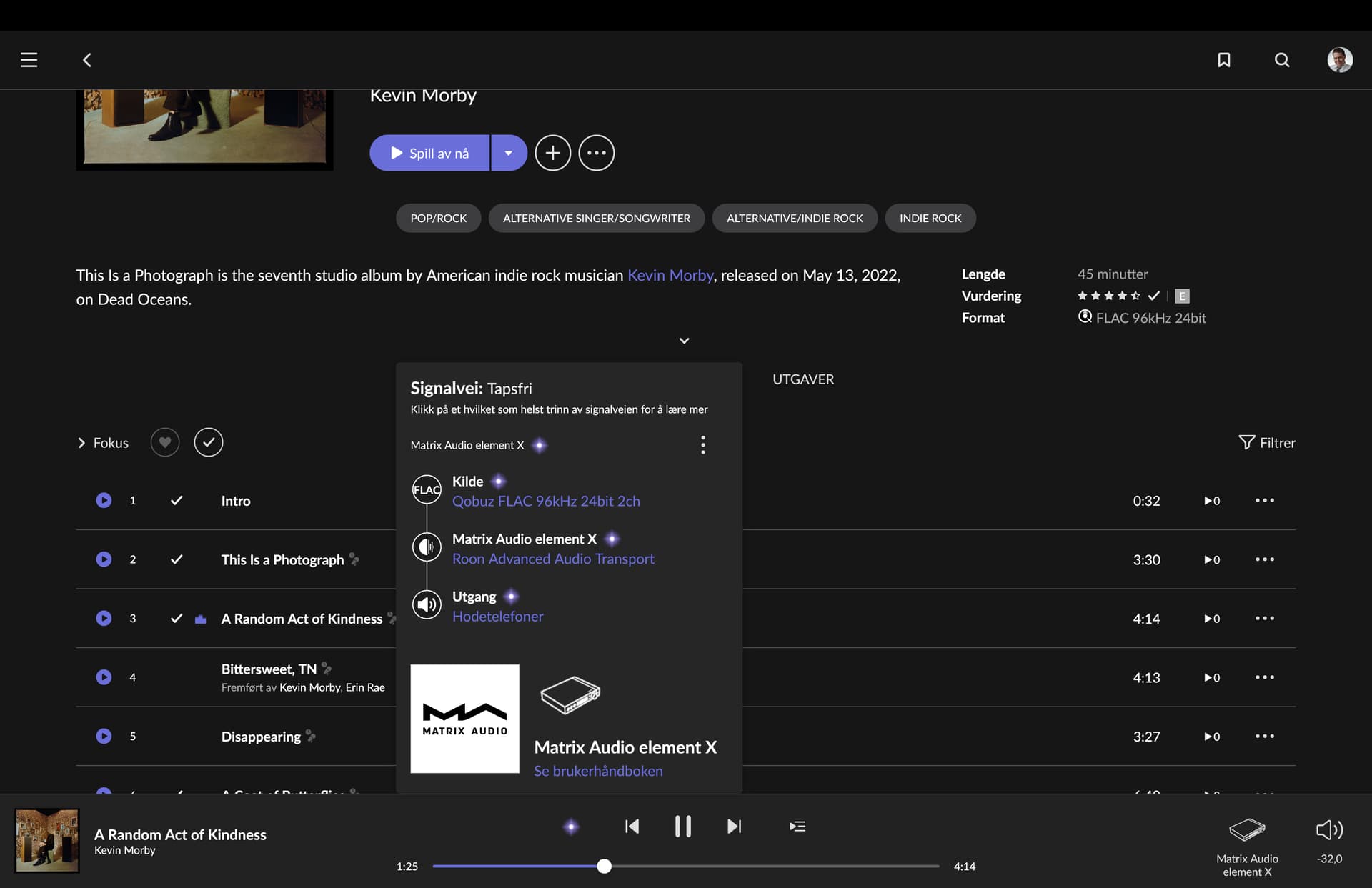Click the Kilde lossless quality star
The height and width of the screenshot is (888, 1372).
pos(499,482)
